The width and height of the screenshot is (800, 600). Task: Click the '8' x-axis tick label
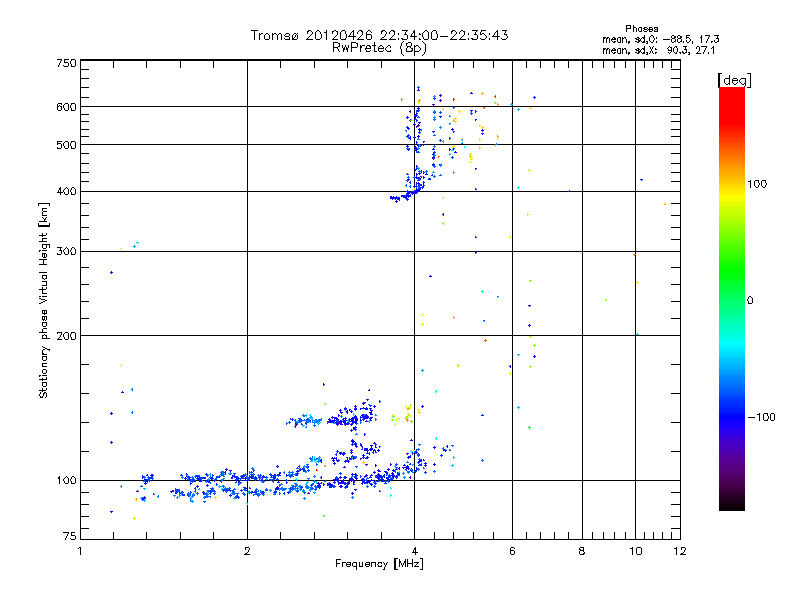582,551
